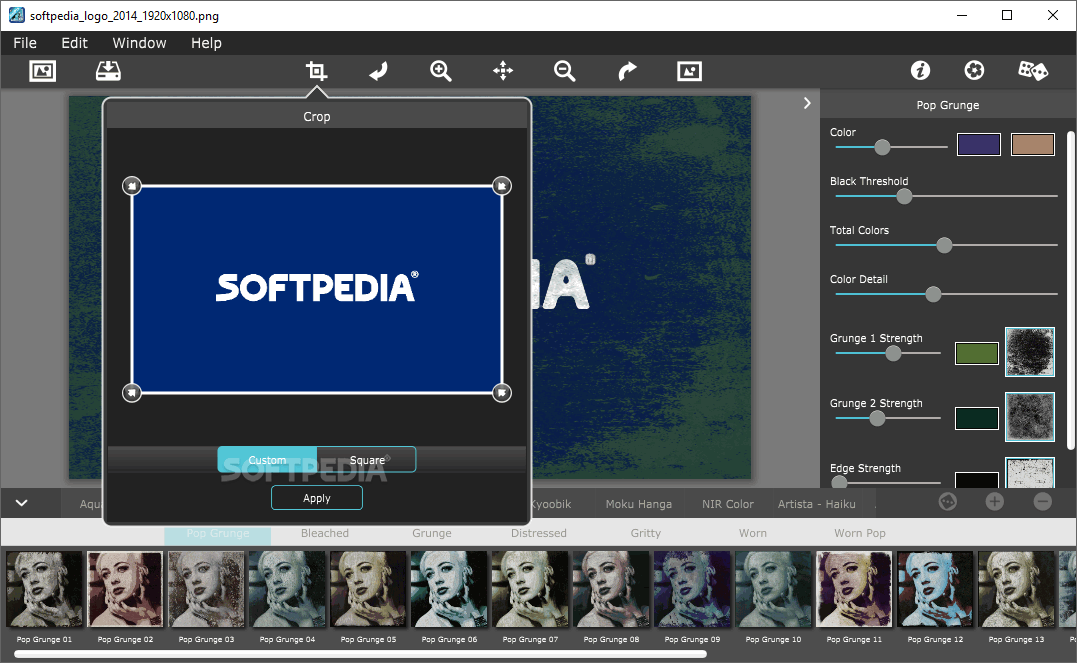Apply preset Pop Grunge 12
Screen dimensions: 1077x663
coord(936,589)
